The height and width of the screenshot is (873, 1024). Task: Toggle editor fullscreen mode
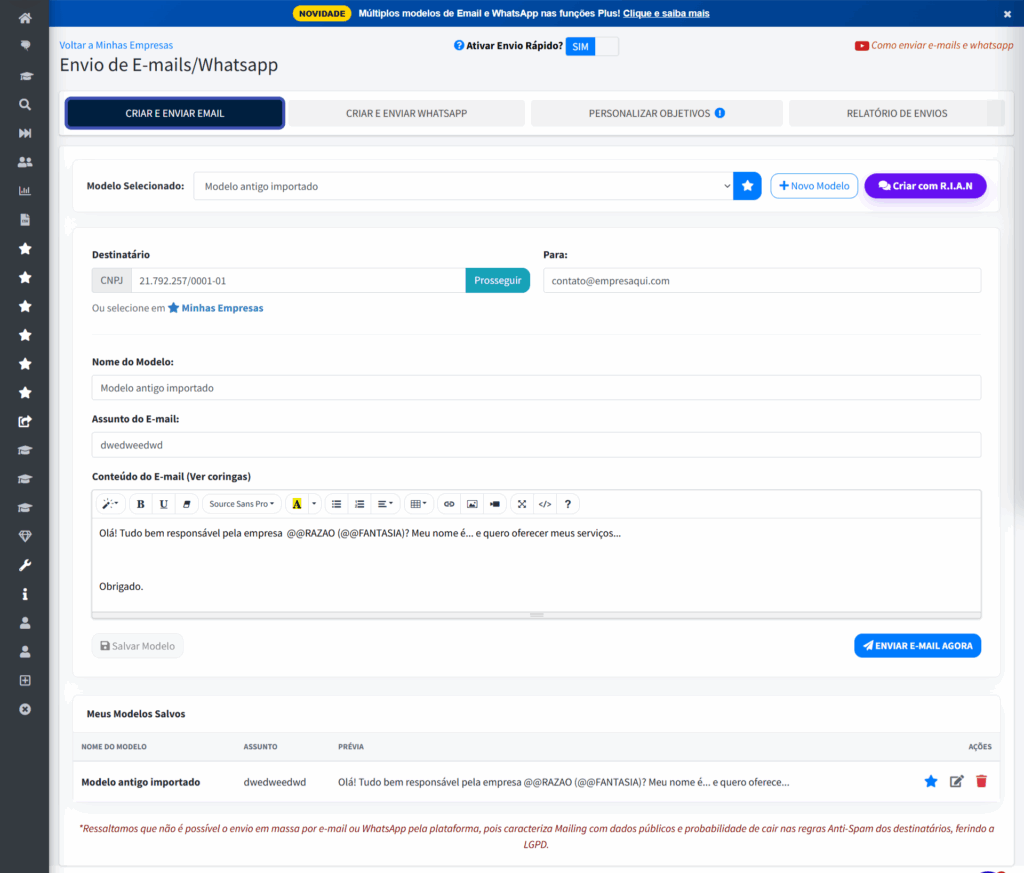[522, 504]
